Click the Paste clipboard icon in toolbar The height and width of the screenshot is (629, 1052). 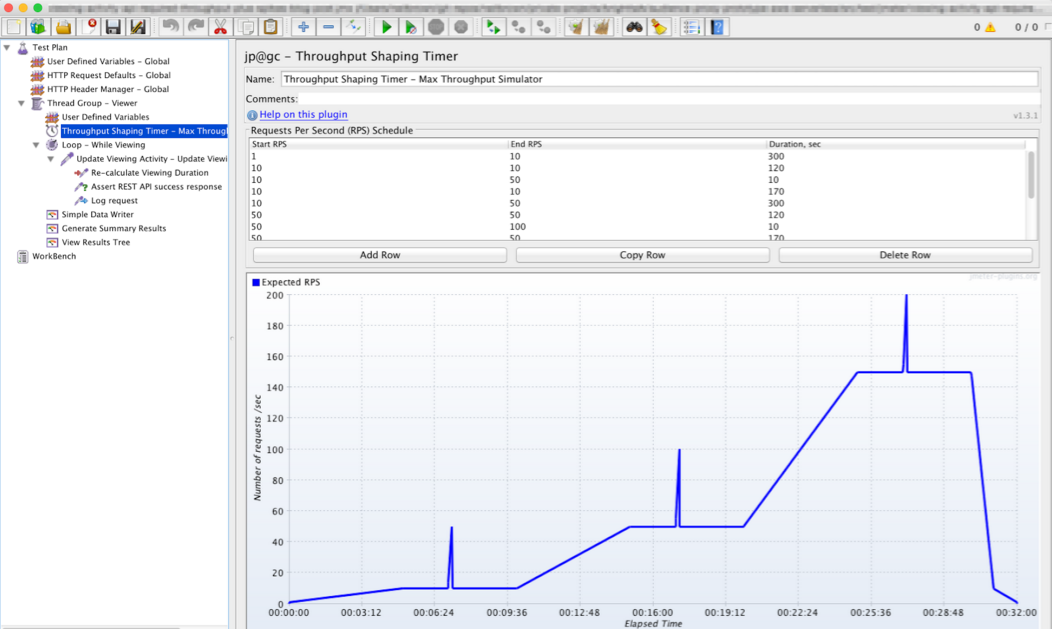click(271, 27)
